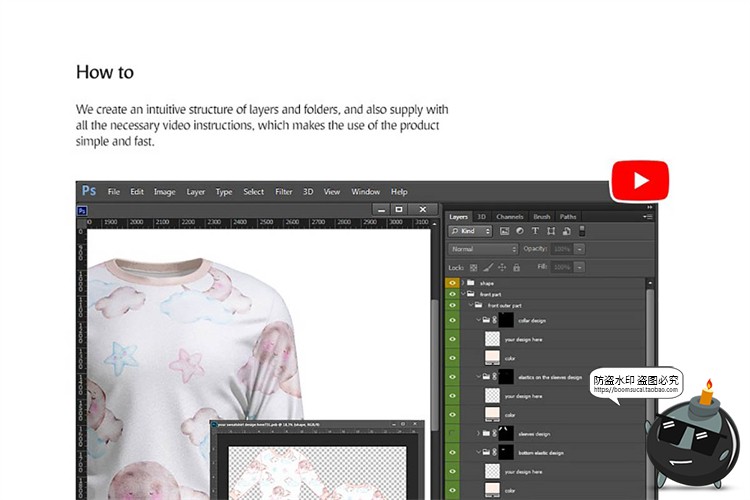Screen dimensions: 750x500
Task: Open the Normal blend mode dropdown
Action: tap(483, 249)
